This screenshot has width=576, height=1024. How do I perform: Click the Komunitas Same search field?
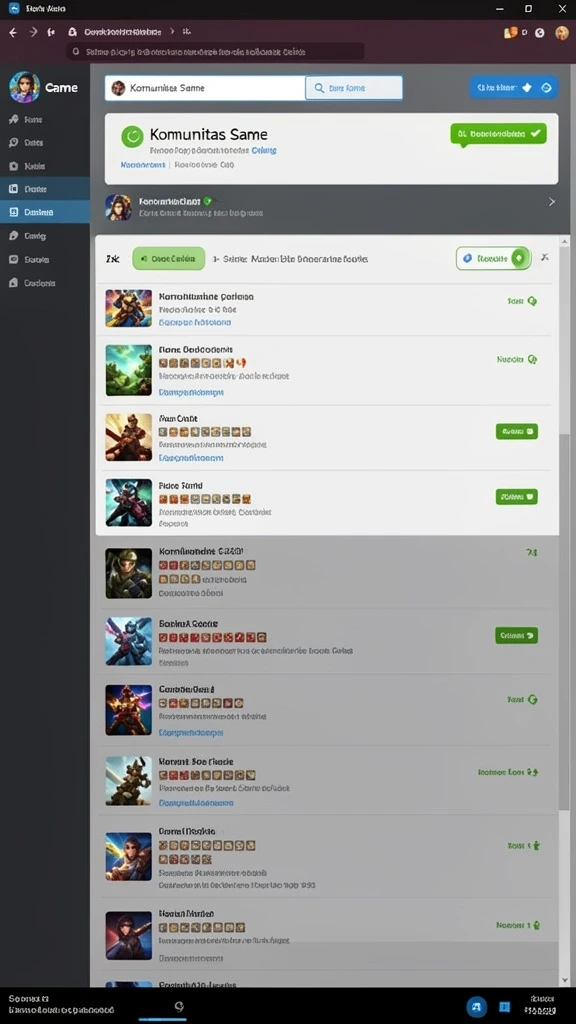(205, 88)
